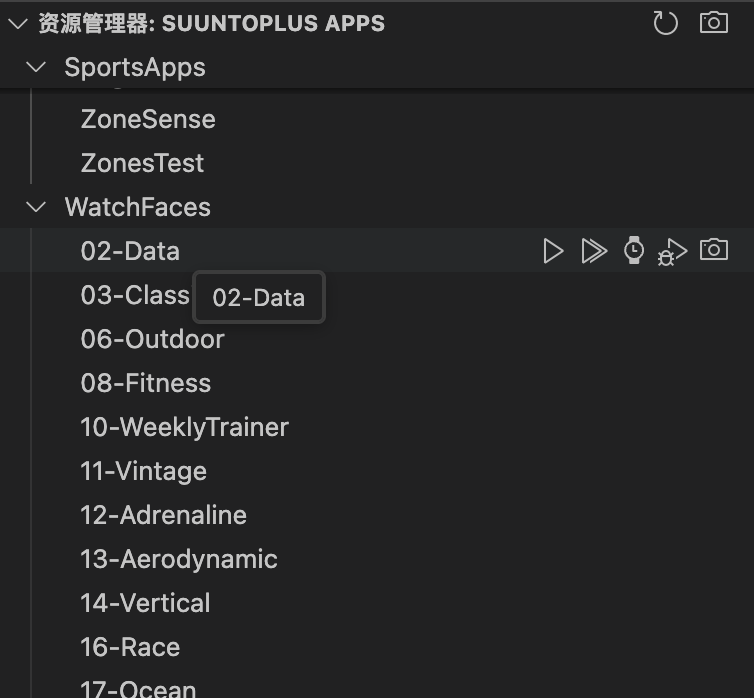754x698 pixels.
Task: Select the 14-Vertical watch face
Action: tap(145, 603)
